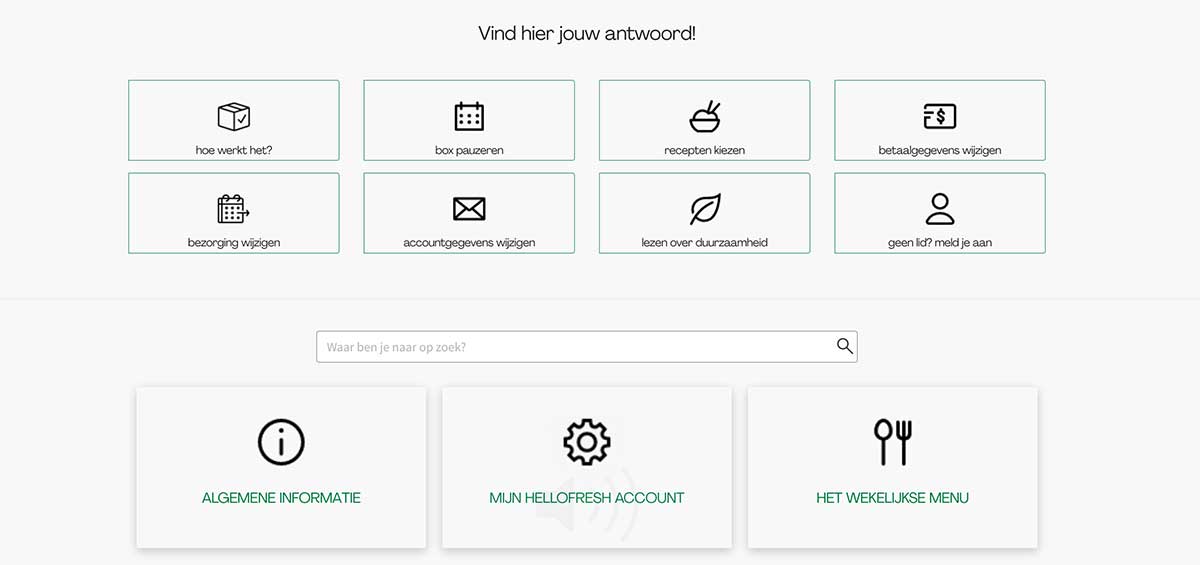
Task: Click the info circle icon
Action: [281, 442]
